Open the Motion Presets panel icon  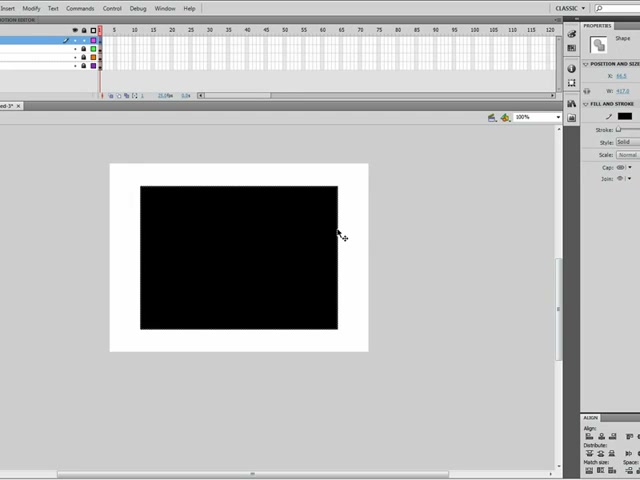[571, 118]
